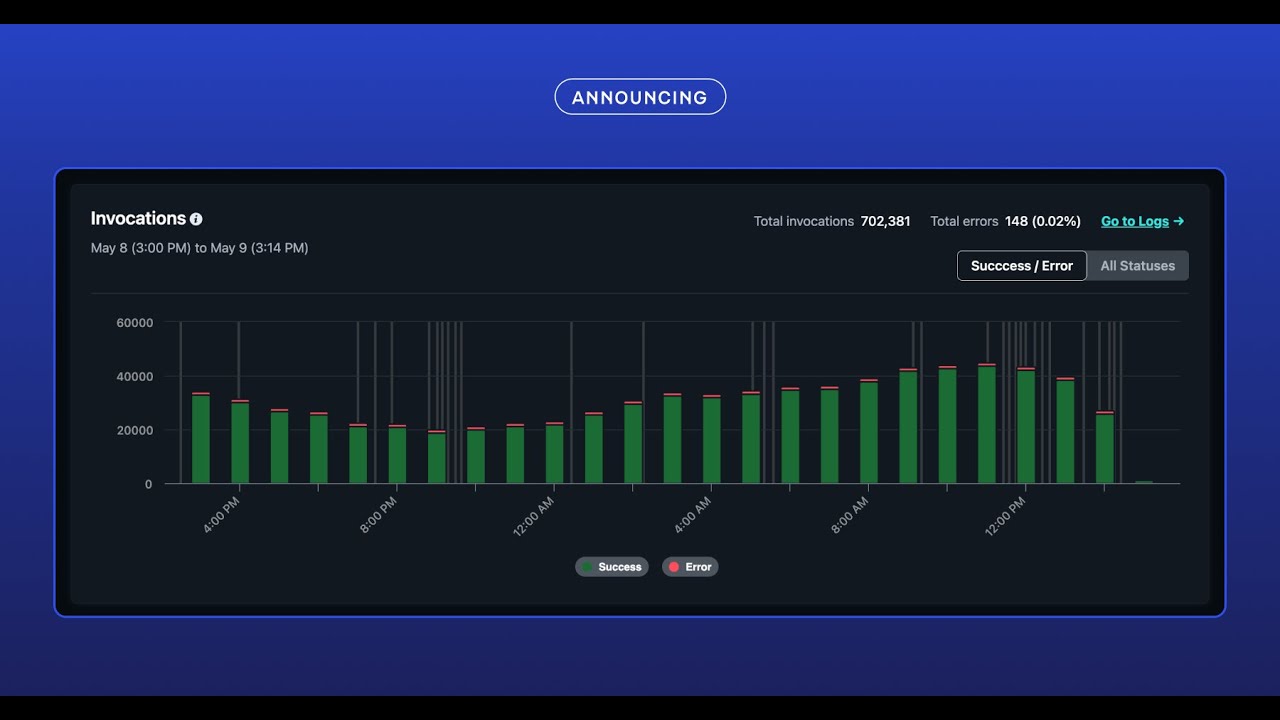1280x720 pixels.
Task: Switch to the Succcess / Error view
Action: (1021, 266)
